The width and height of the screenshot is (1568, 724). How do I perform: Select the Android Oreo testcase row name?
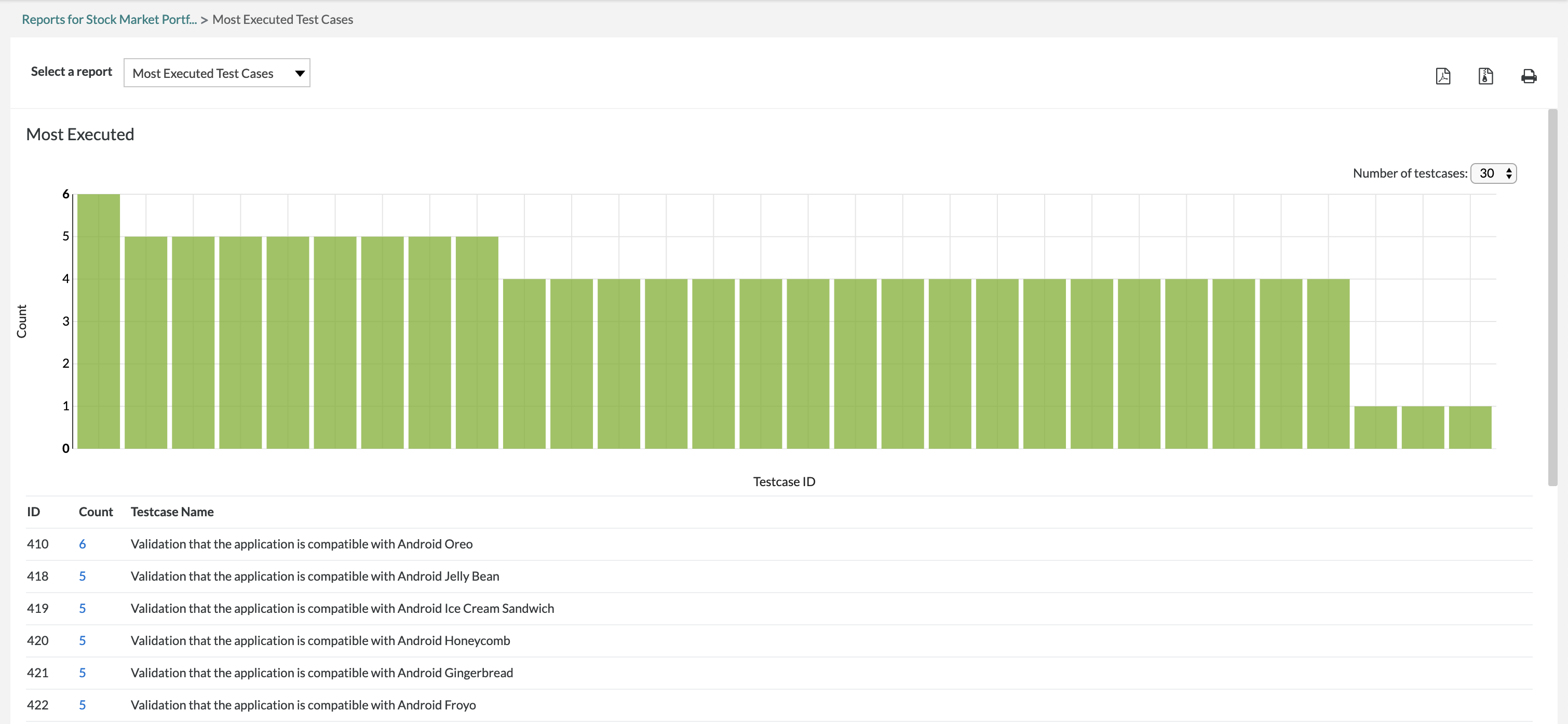(301, 544)
